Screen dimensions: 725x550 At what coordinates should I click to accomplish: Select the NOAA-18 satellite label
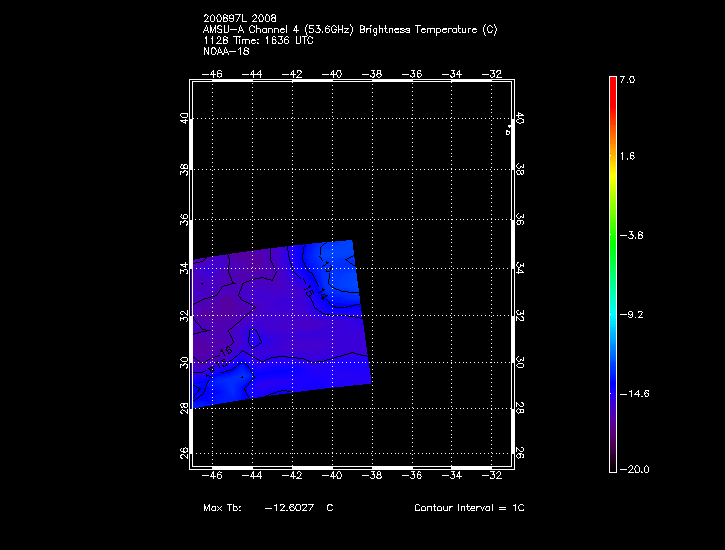225,50
